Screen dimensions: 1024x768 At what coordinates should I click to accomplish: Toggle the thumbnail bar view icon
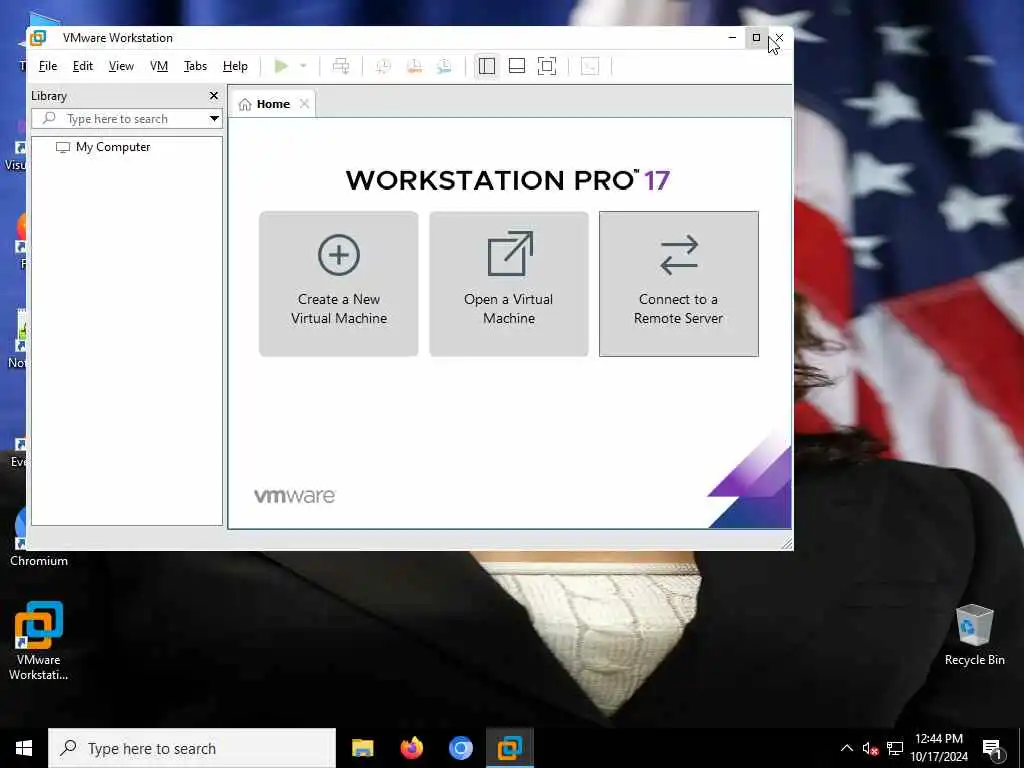click(x=517, y=66)
